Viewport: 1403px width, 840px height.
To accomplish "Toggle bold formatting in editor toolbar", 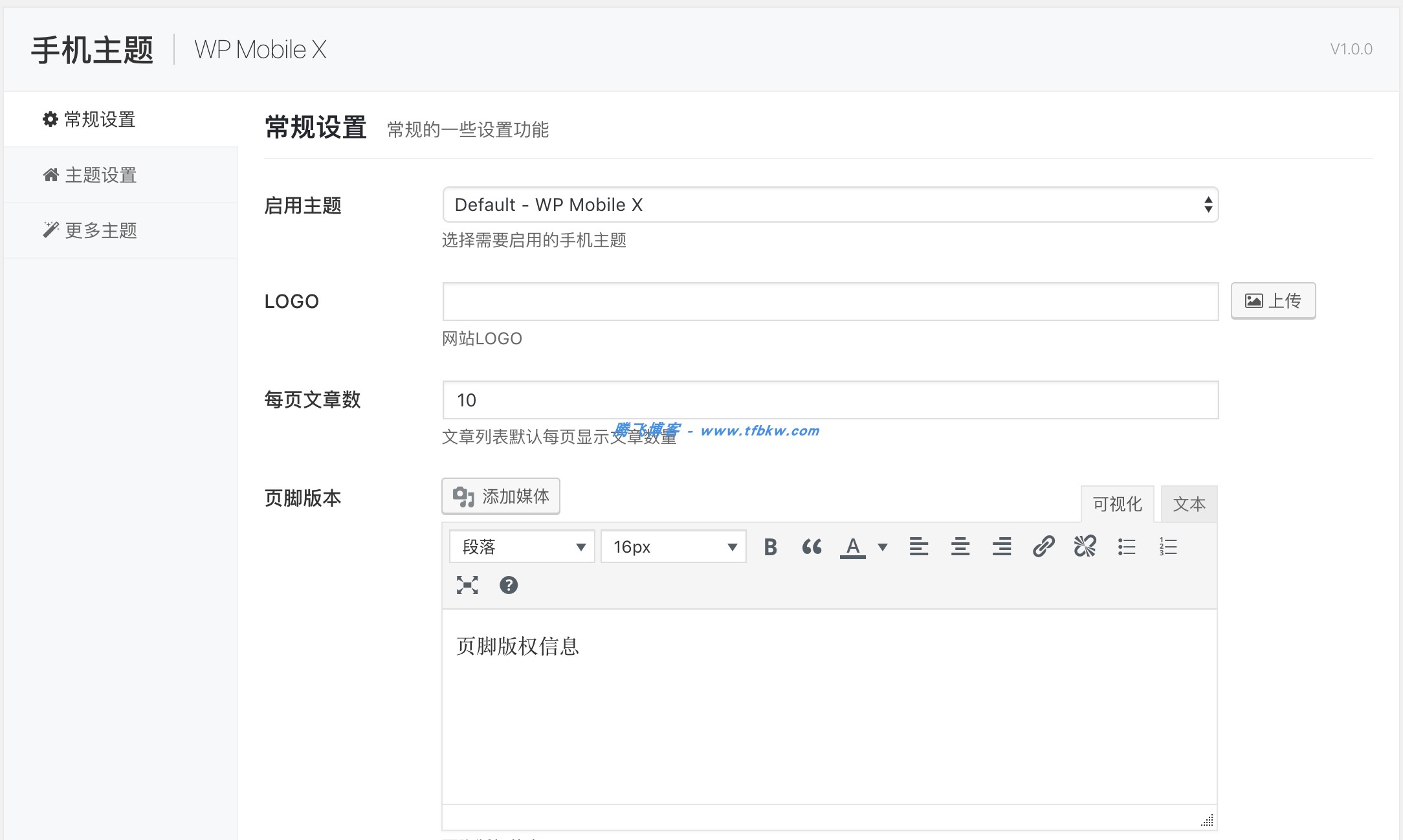I will click(770, 547).
